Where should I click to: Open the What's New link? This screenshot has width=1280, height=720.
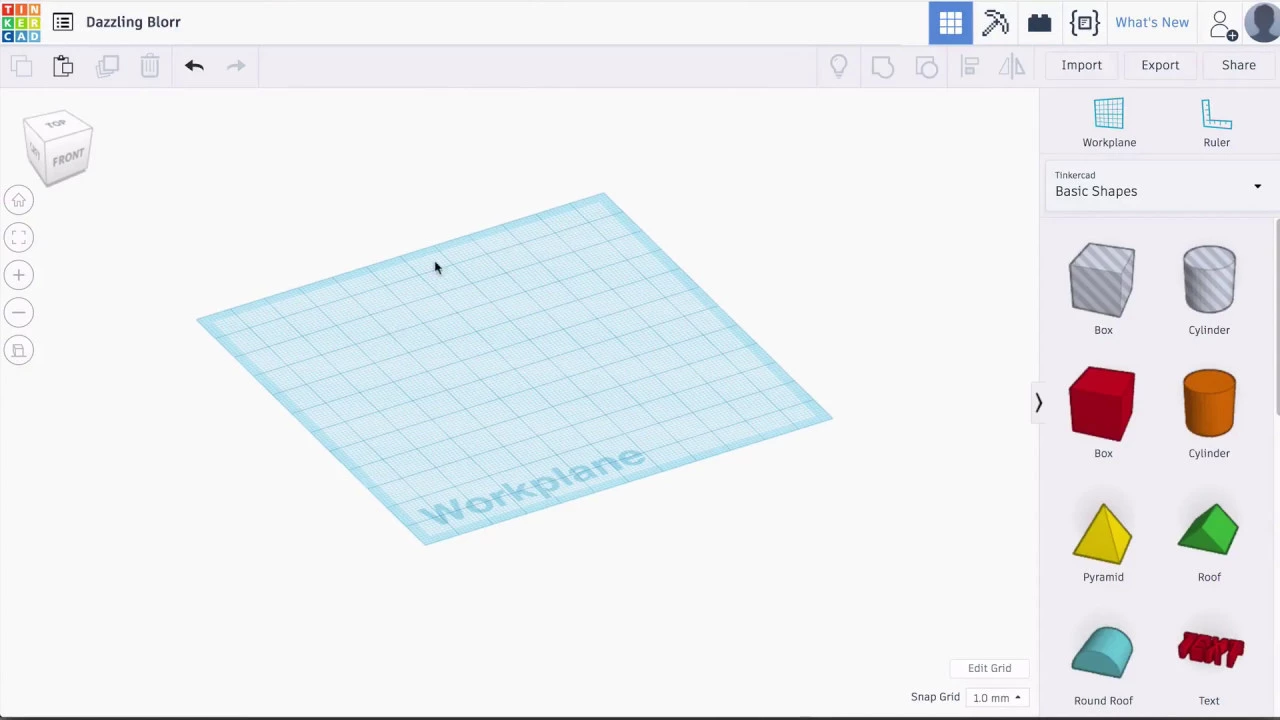1152,22
